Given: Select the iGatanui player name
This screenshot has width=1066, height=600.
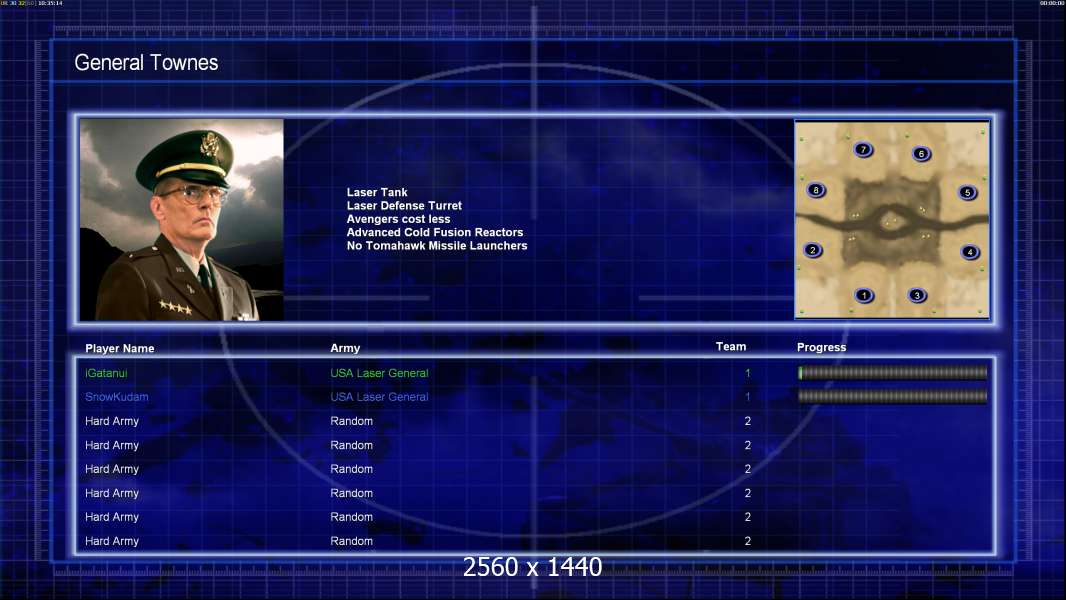Looking at the screenshot, I should tap(106, 373).
